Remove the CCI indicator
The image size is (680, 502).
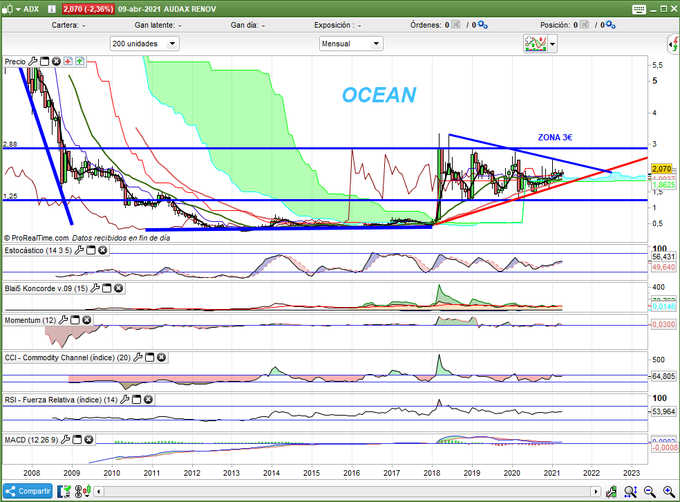pyautogui.click(x=161, y=358)
